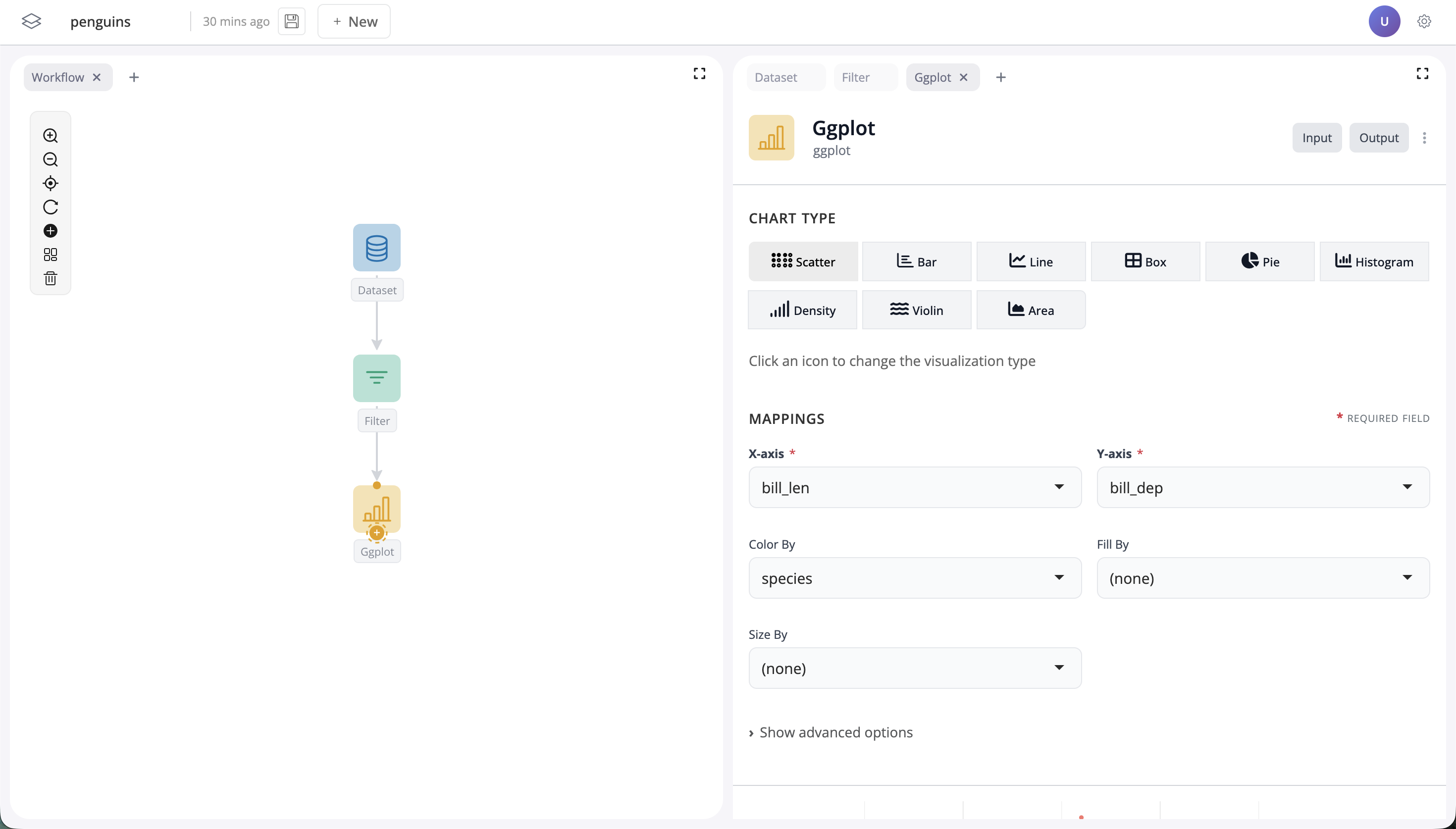This screenshot has width=1456, height=829.
Task: Click the New button
Action: [x=354, y=22]
